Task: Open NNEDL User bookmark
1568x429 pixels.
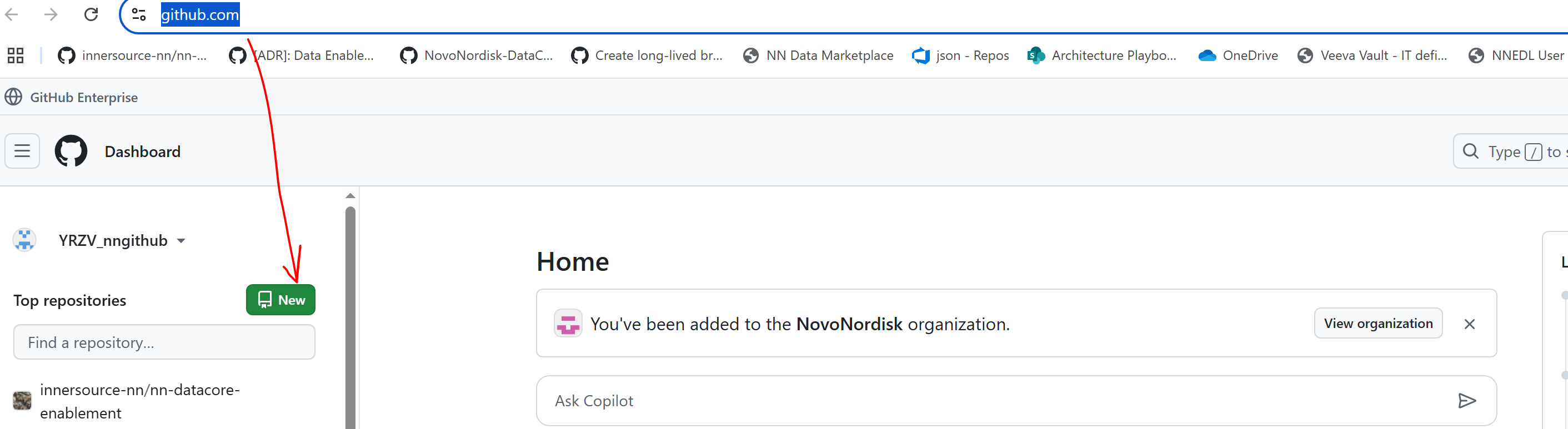Action: (1517, 55)
